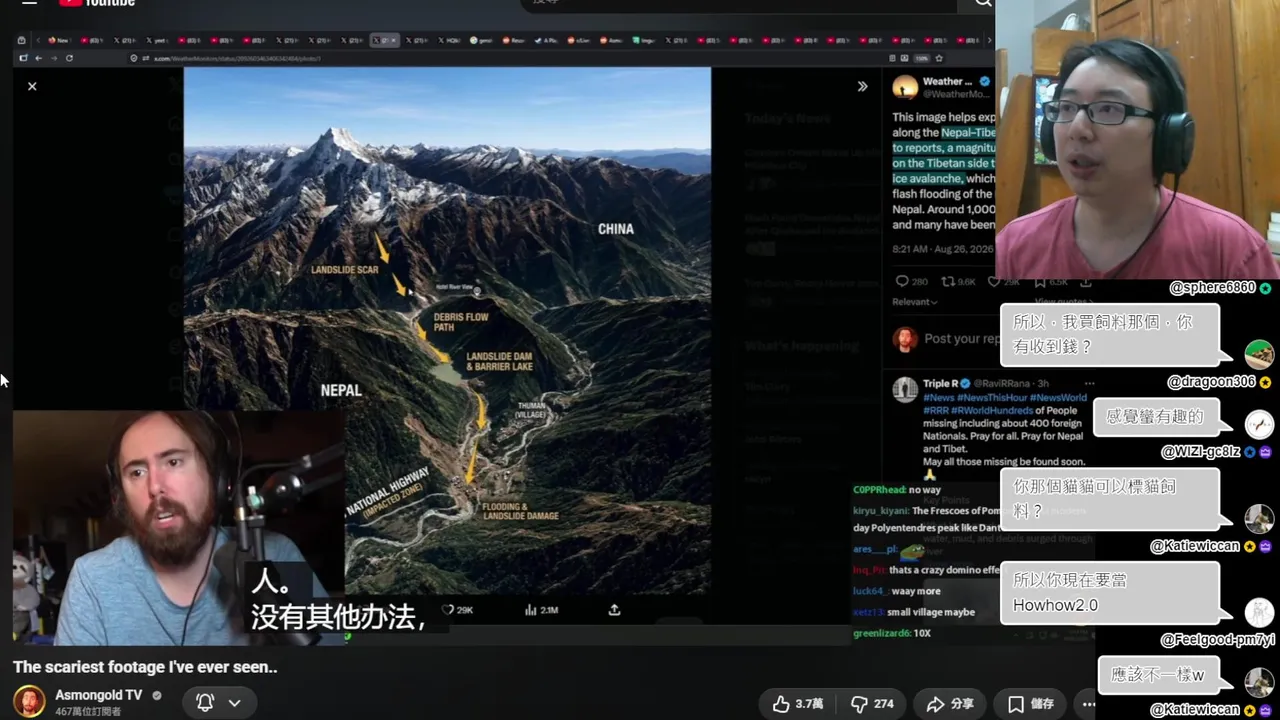Close the active X browser tab
This screenshot has width=1280, height=720.
pos(393,40)
